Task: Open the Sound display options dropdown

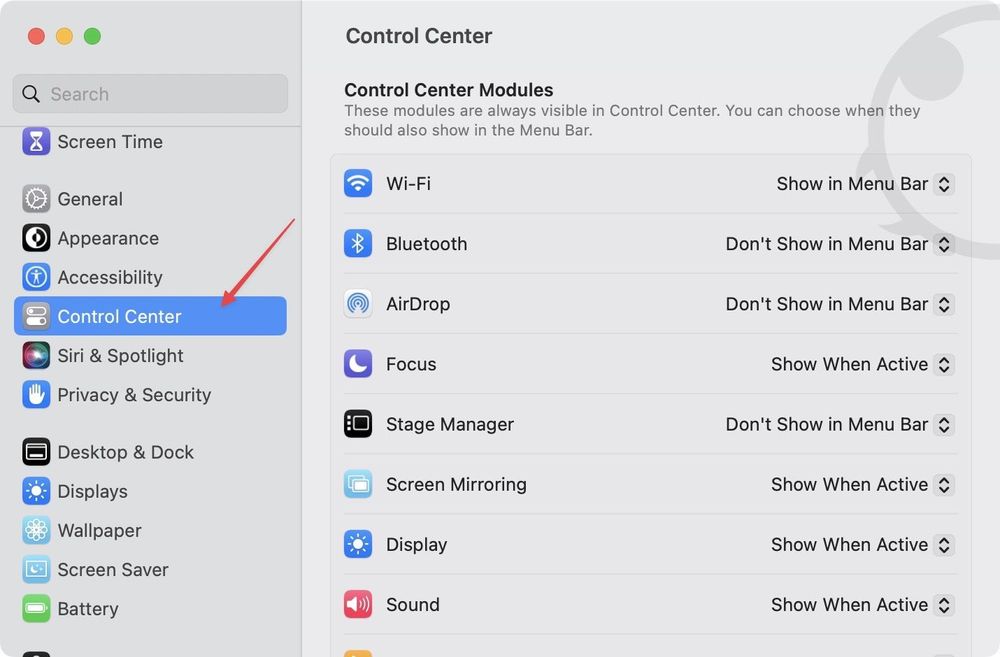Action: tap(861, 604)
